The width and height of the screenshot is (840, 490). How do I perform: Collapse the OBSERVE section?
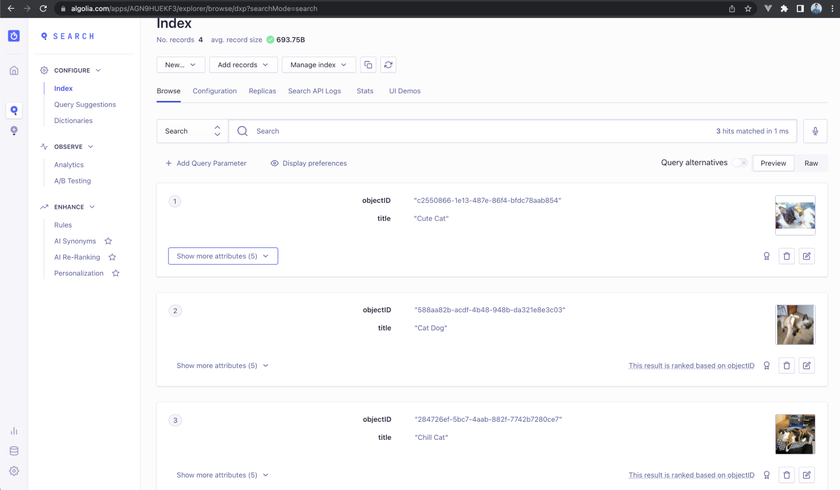[x=67, y=147]
